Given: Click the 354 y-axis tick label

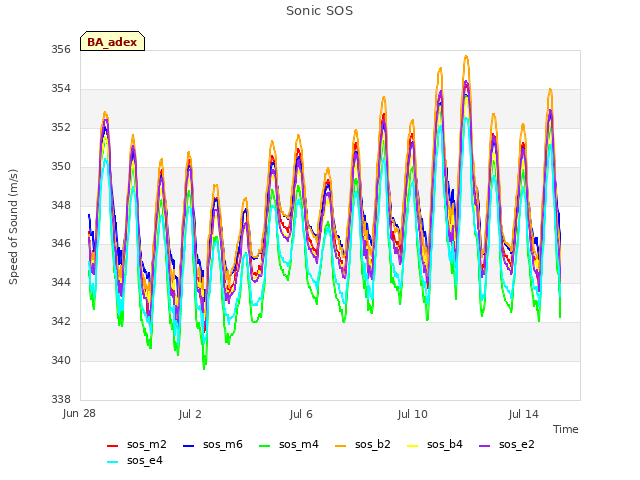Looking at the screenshot, I should (x=61, y=88).
